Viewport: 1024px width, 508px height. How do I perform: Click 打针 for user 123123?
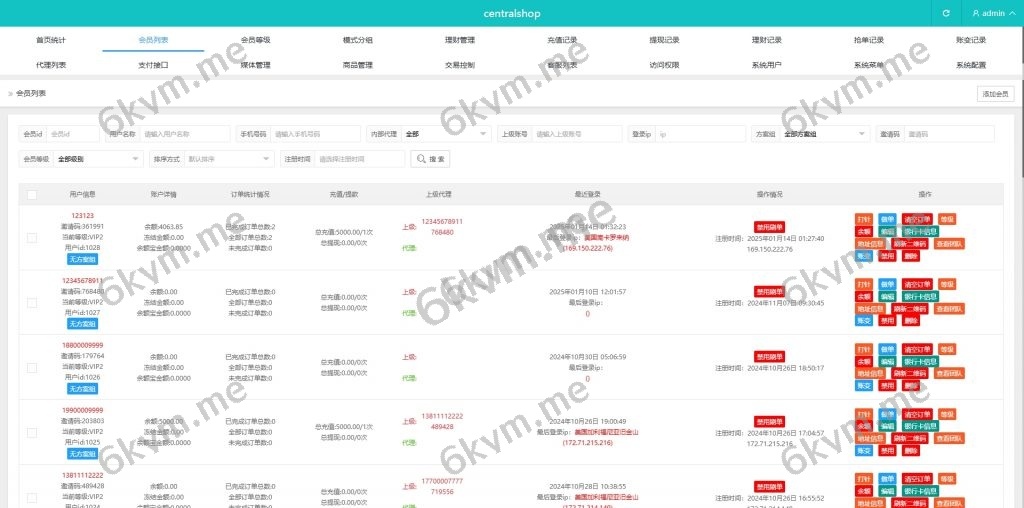tap(864, 219)
